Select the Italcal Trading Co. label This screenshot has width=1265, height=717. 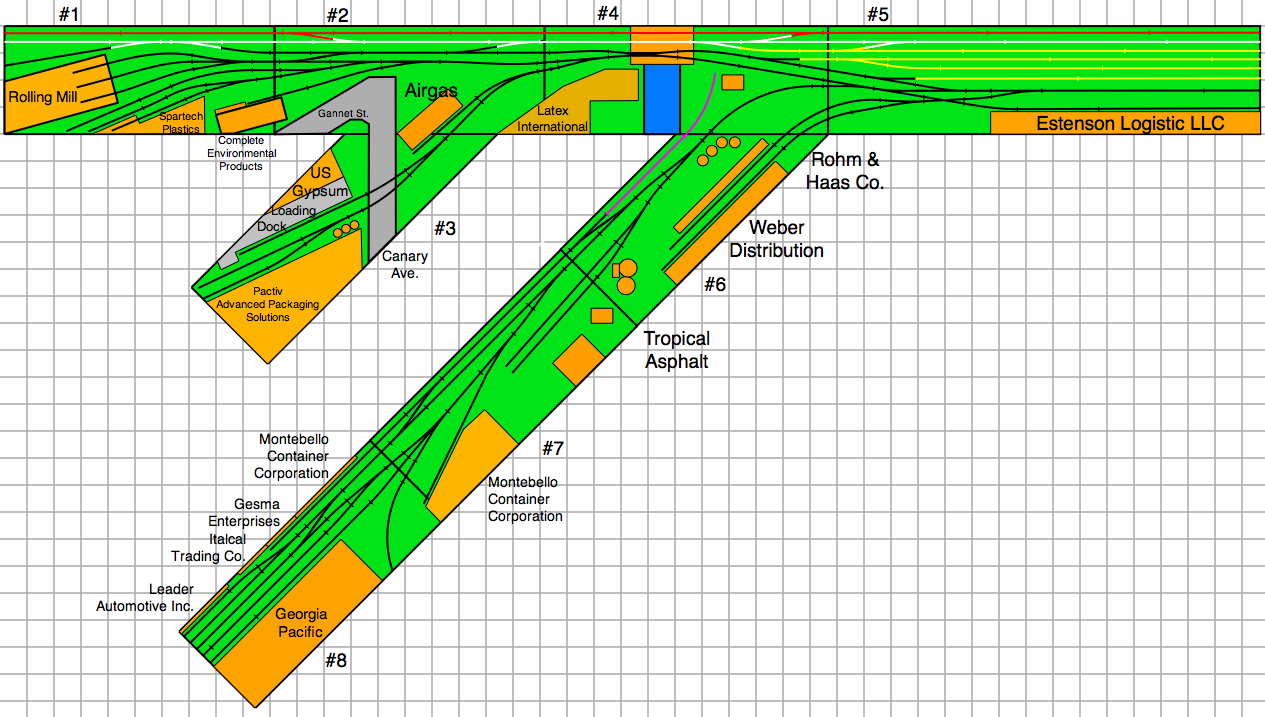click(x=208, y=548)
